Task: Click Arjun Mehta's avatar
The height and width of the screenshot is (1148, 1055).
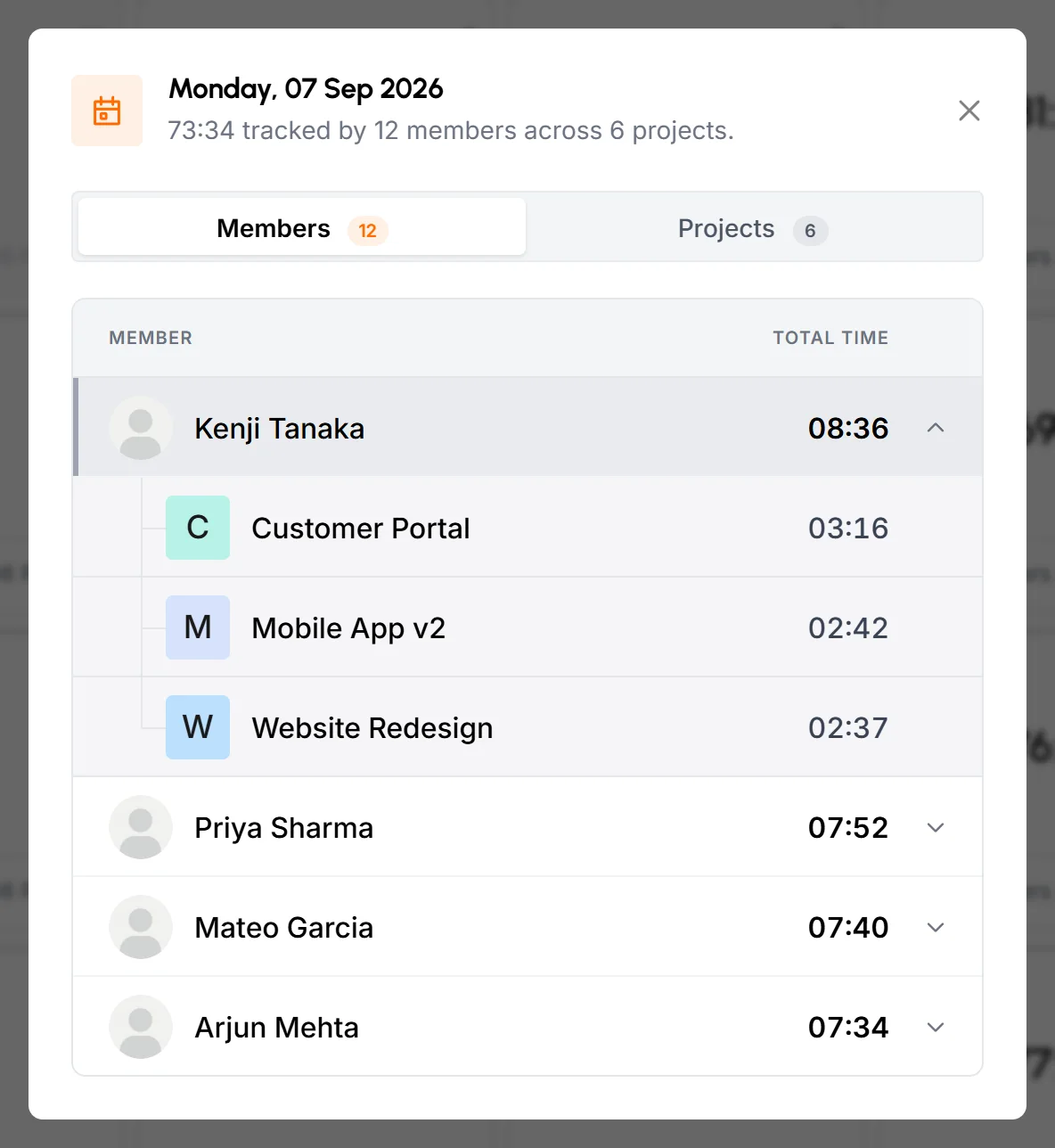Action: (x=141, y=1027)
